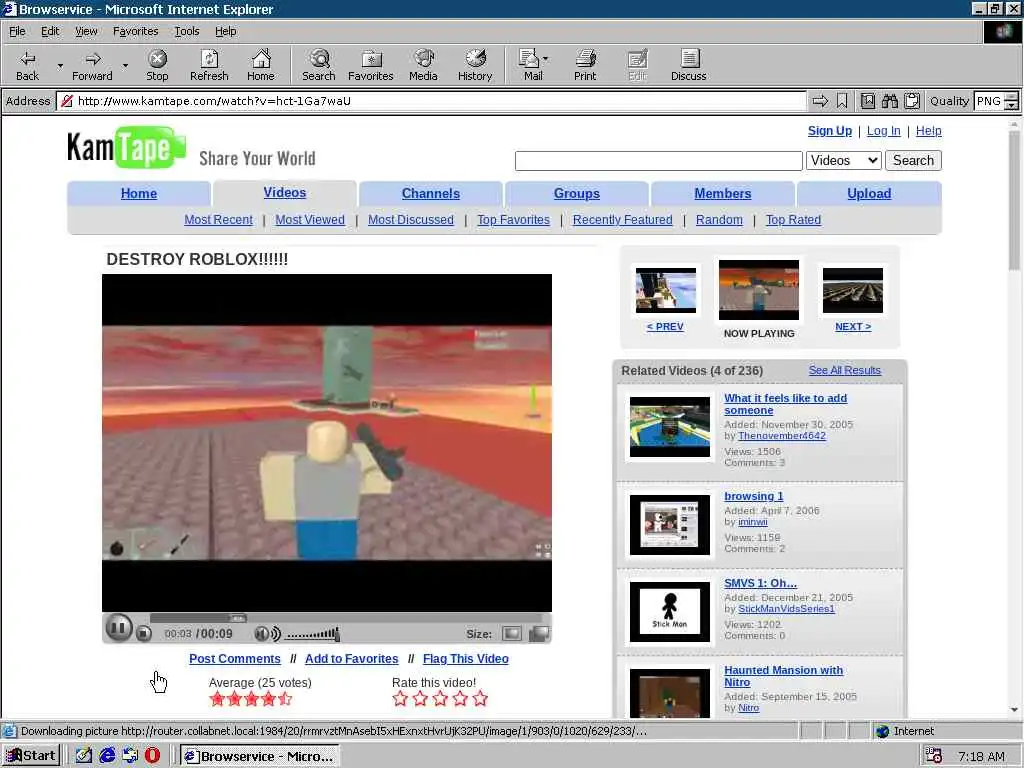This screenshot has height=768, width=1024.
Task: Click the clipboard icon near Quality label
Action: click(912, 101)
